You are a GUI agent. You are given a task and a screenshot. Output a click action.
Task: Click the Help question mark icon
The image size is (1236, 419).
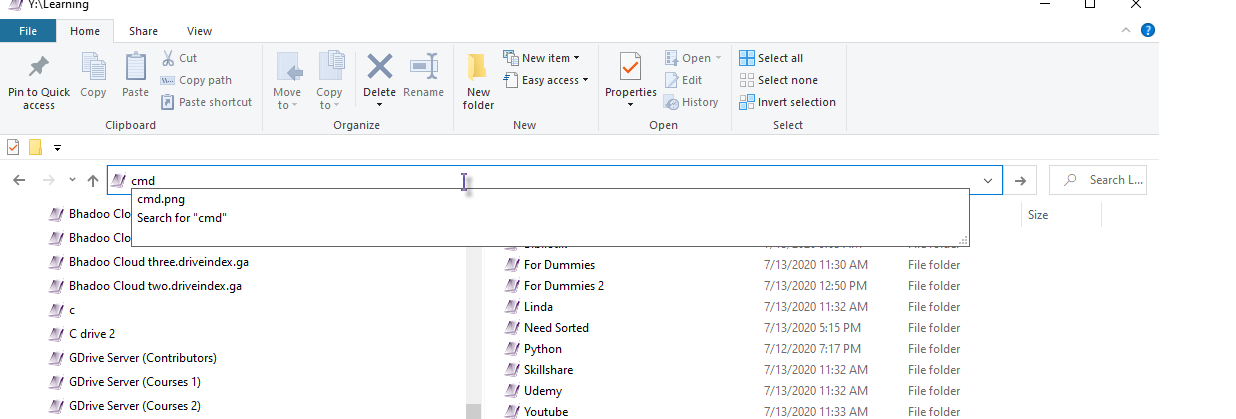(1148, 30)
